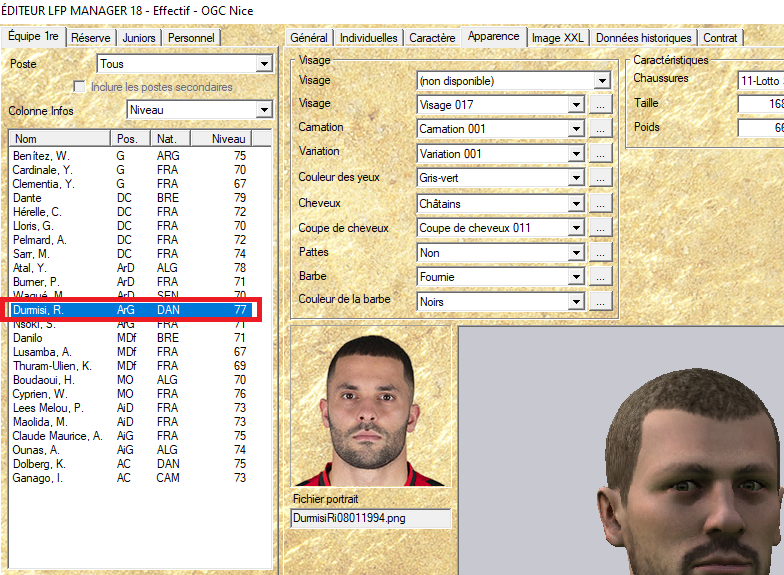
Task: Open browse button next to Coupe de cheveux 011
Action: click(600, 228)
